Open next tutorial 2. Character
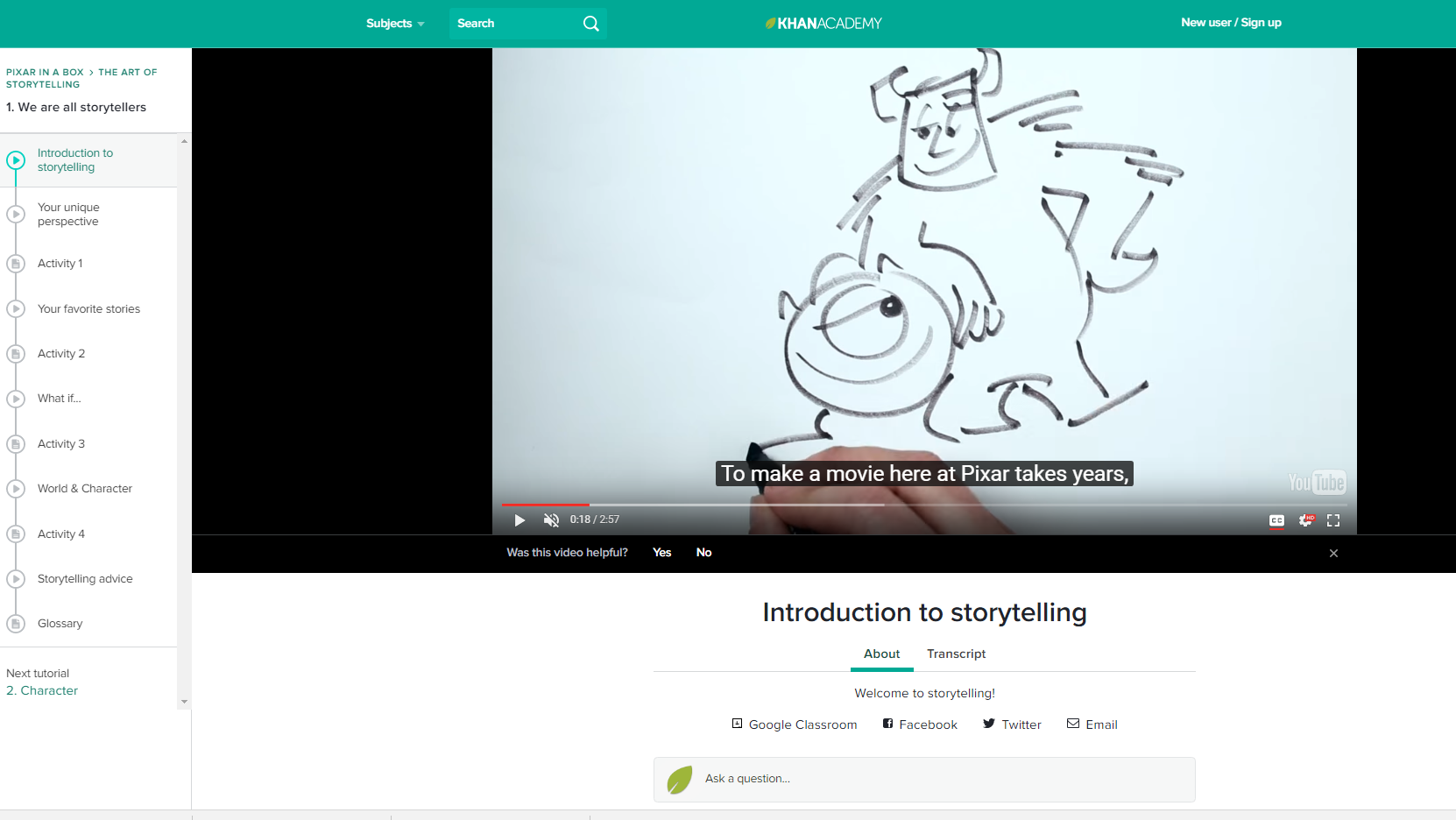Screen dimensions: 1456x820 coord(42,691)
